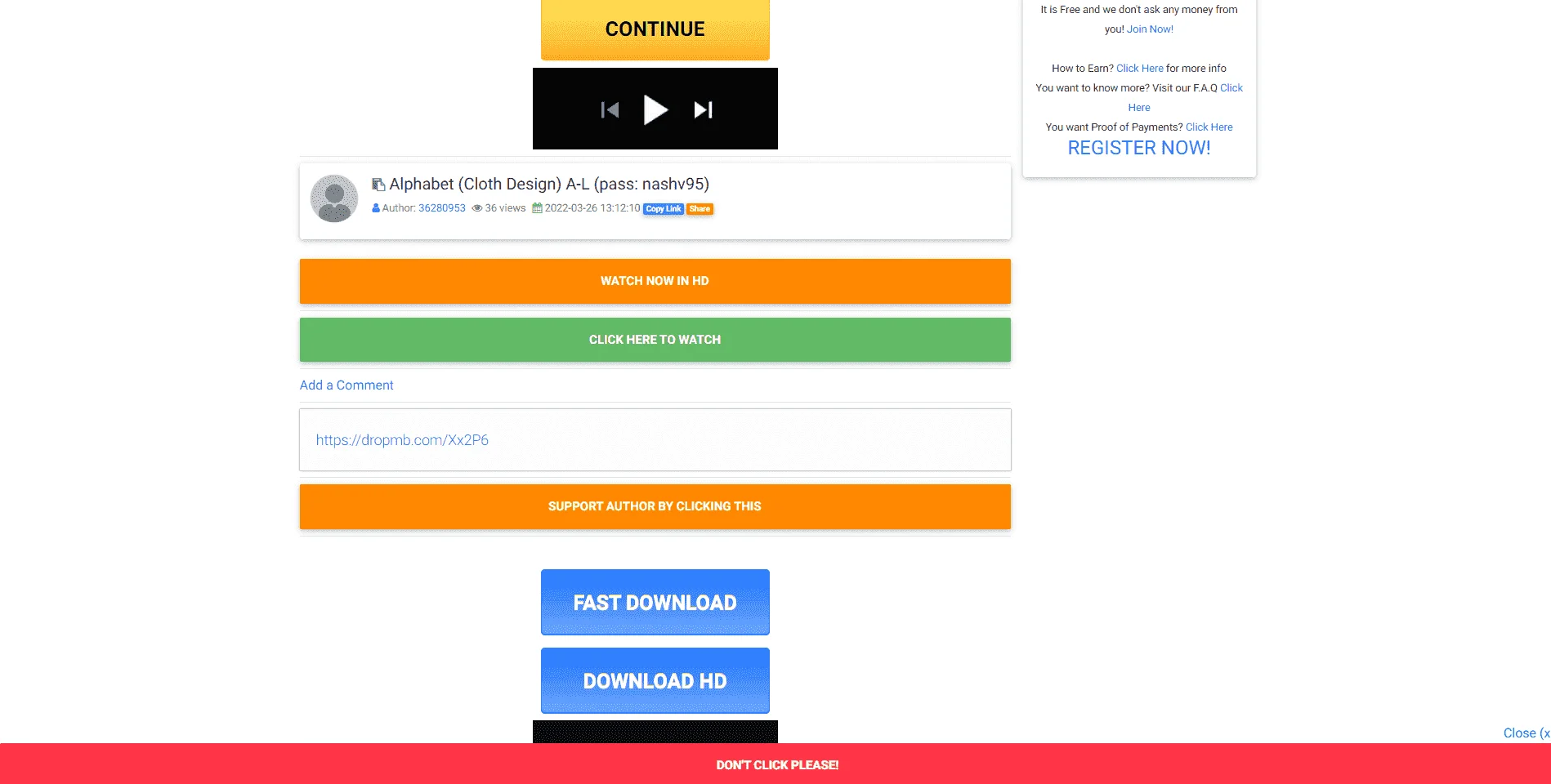Click WATCH NOW IN HD button

coord(655,281)
